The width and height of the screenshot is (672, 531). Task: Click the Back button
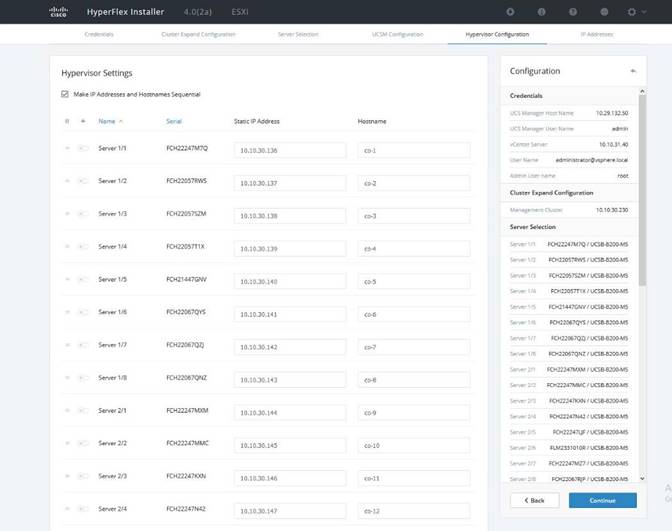[x=534, y=500]
